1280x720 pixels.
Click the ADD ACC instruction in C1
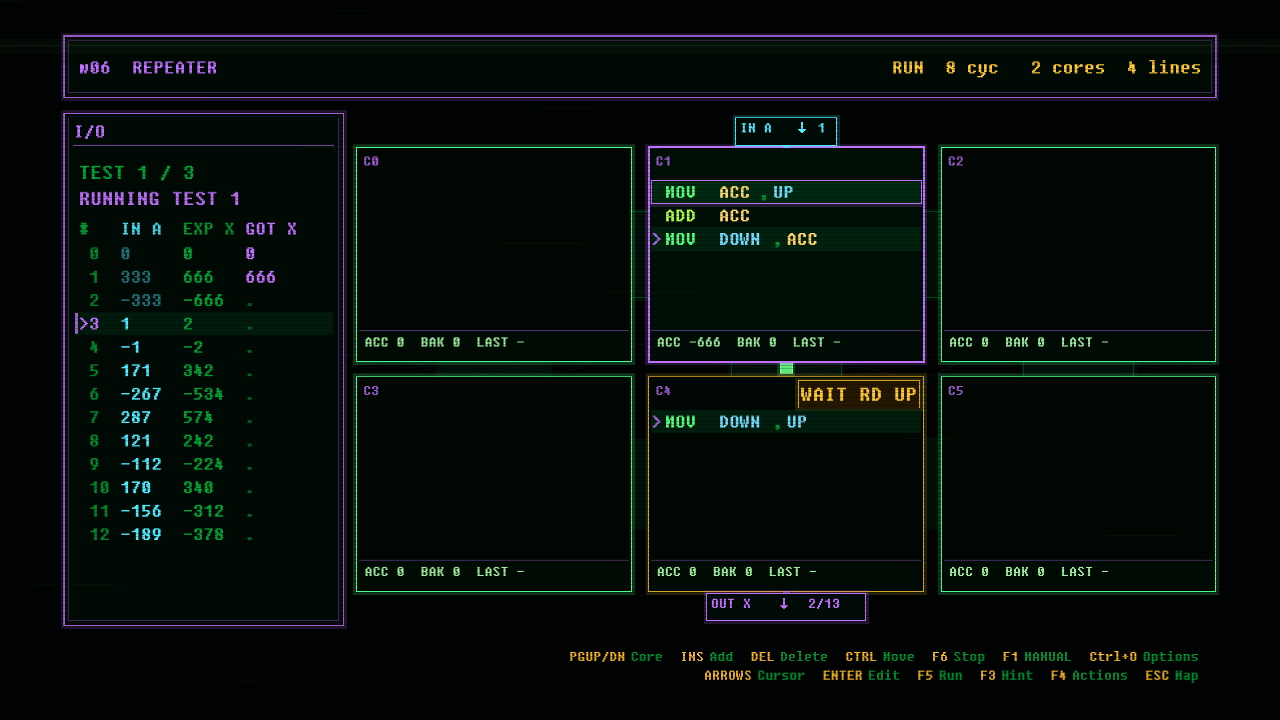coord(786,216)
